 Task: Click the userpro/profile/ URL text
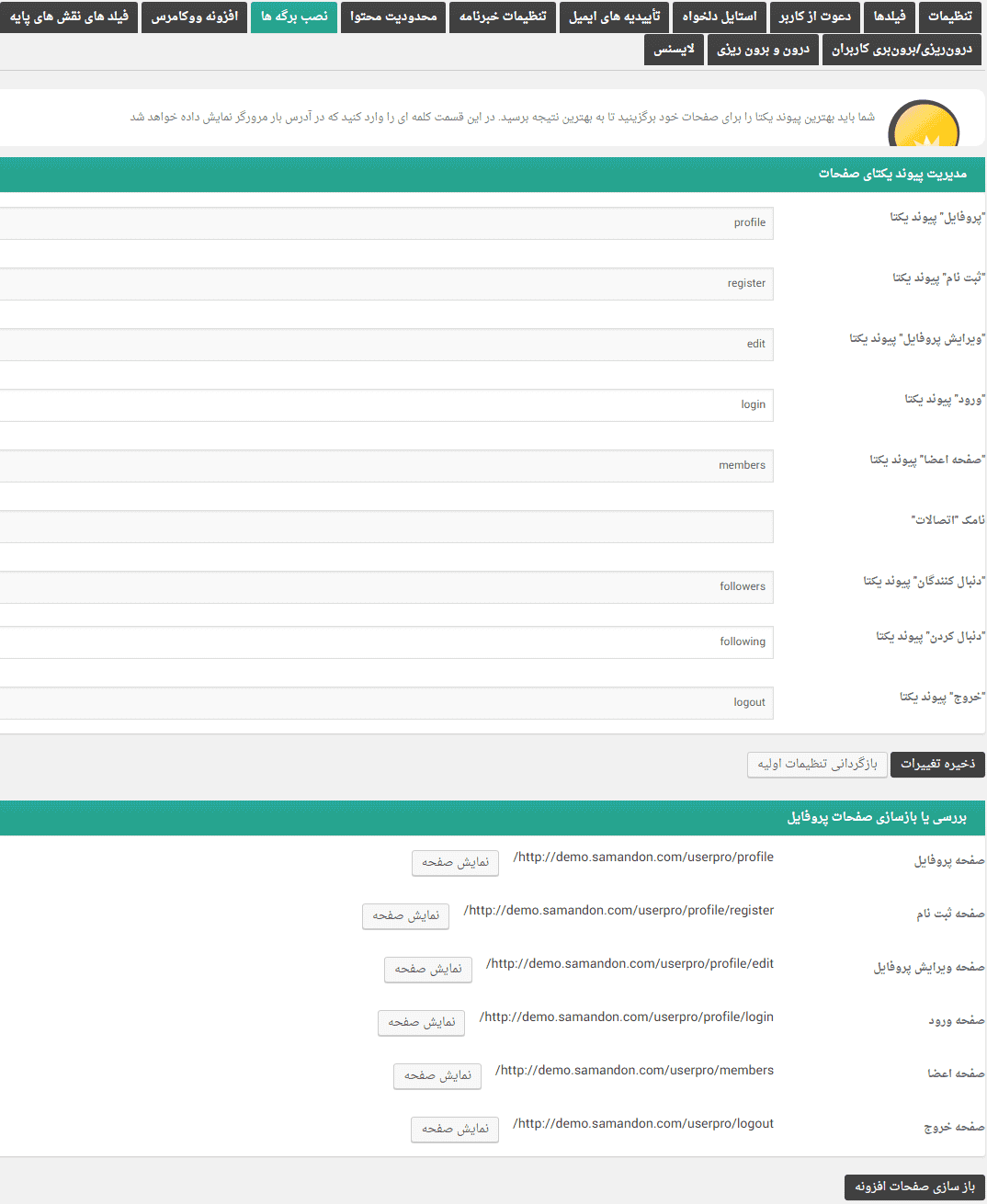point(643,858)
